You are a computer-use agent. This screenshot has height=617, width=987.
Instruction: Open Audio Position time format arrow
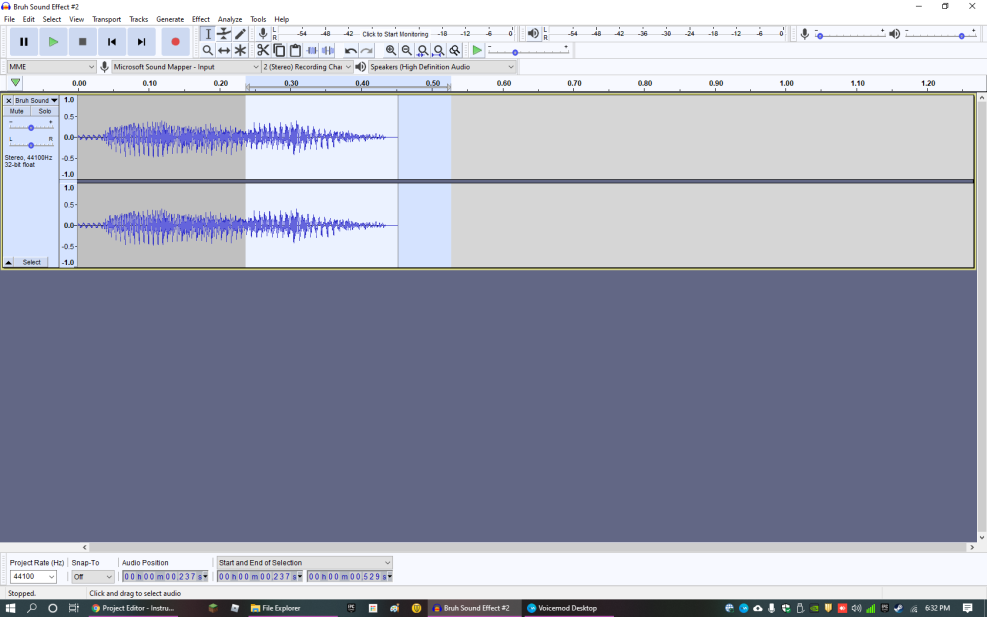(205, 577)
